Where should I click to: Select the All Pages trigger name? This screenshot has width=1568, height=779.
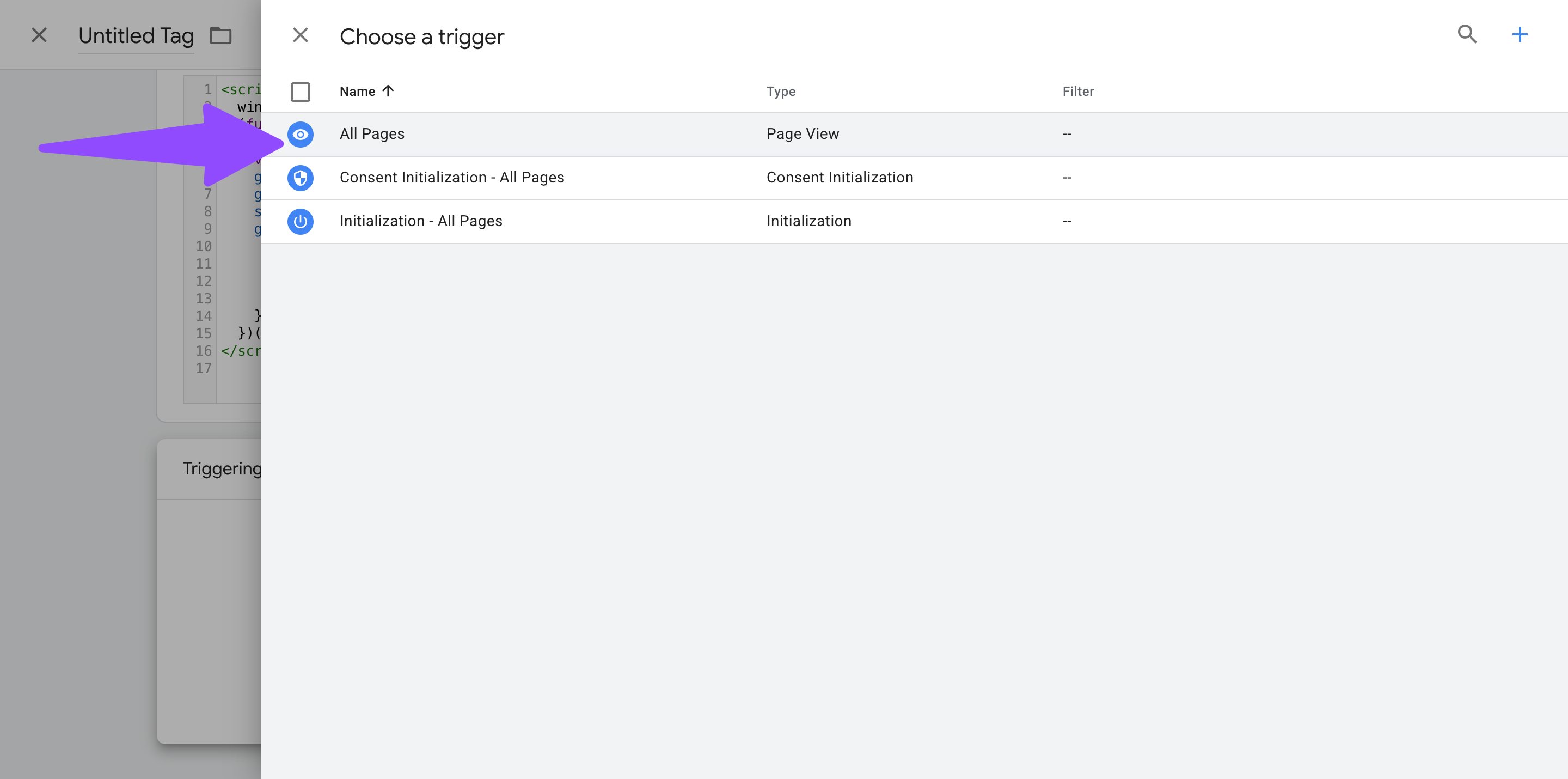372,134
